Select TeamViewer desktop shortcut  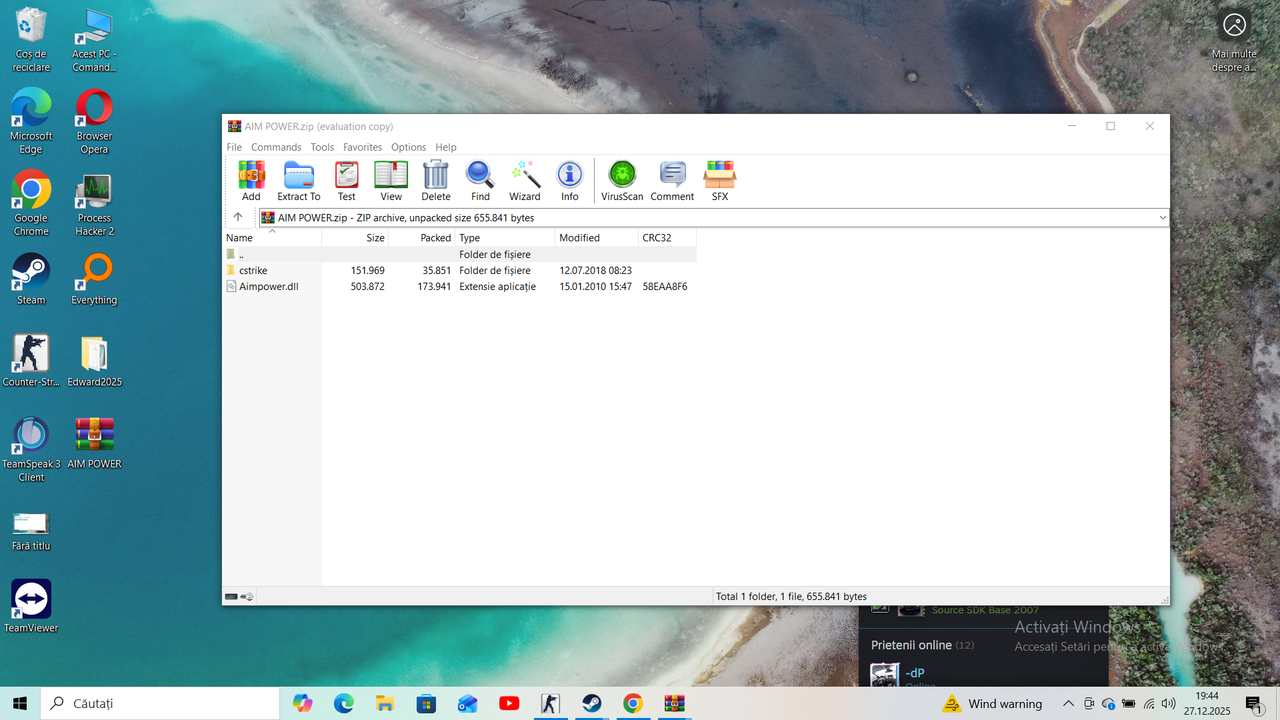(31, 606)
